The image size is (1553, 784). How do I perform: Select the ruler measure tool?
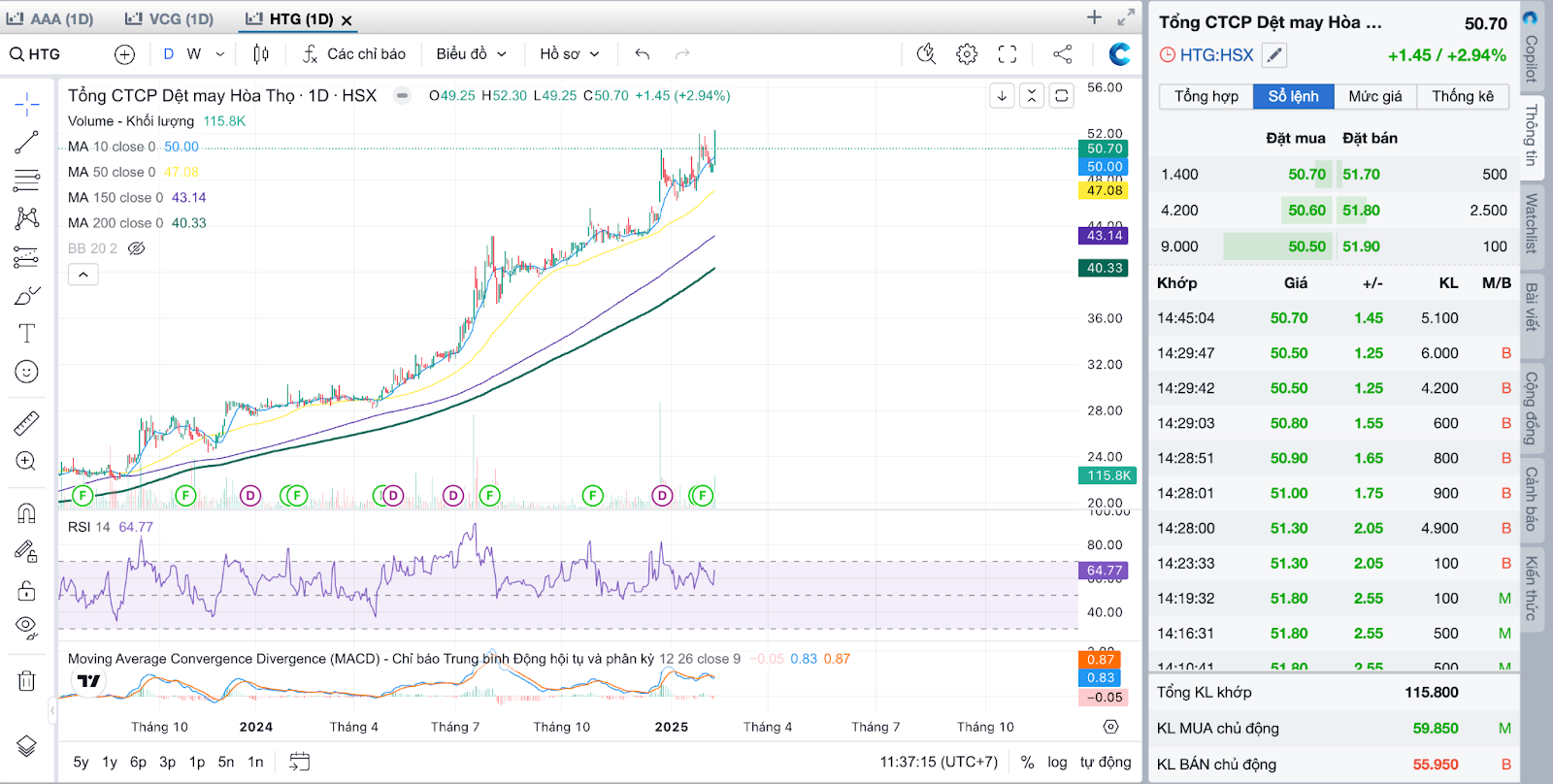(x=26, y=423)
